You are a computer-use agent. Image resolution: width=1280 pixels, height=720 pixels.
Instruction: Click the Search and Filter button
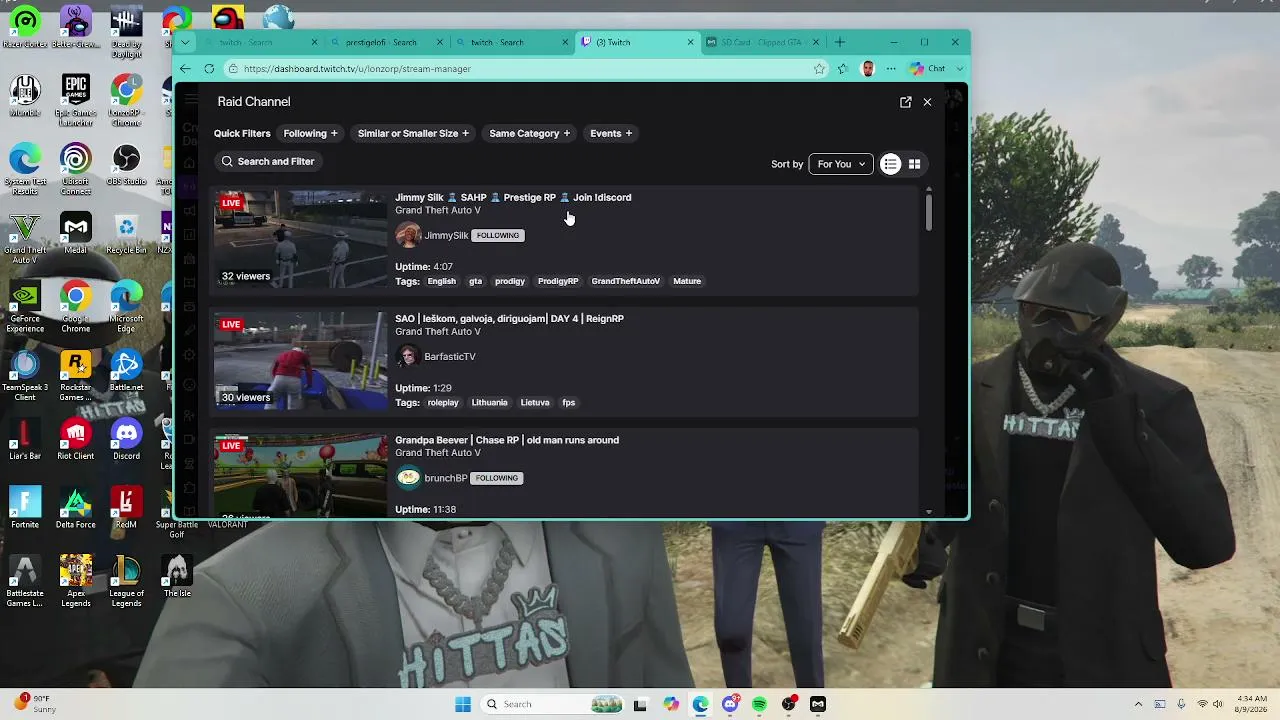[267, 161]
